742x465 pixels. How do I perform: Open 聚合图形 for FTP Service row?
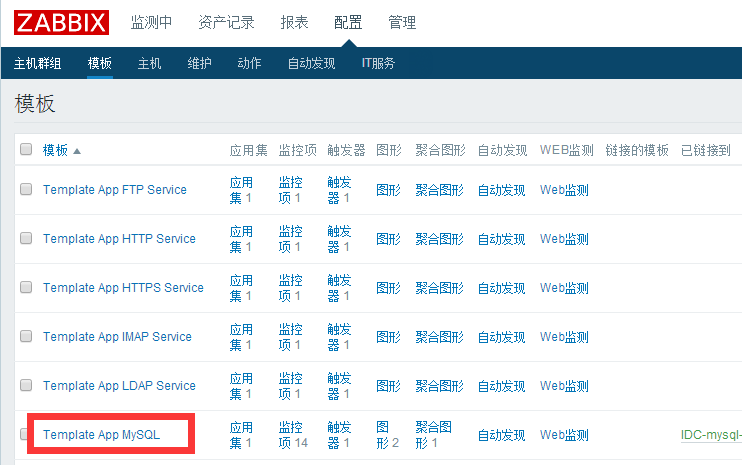(440, 190)
